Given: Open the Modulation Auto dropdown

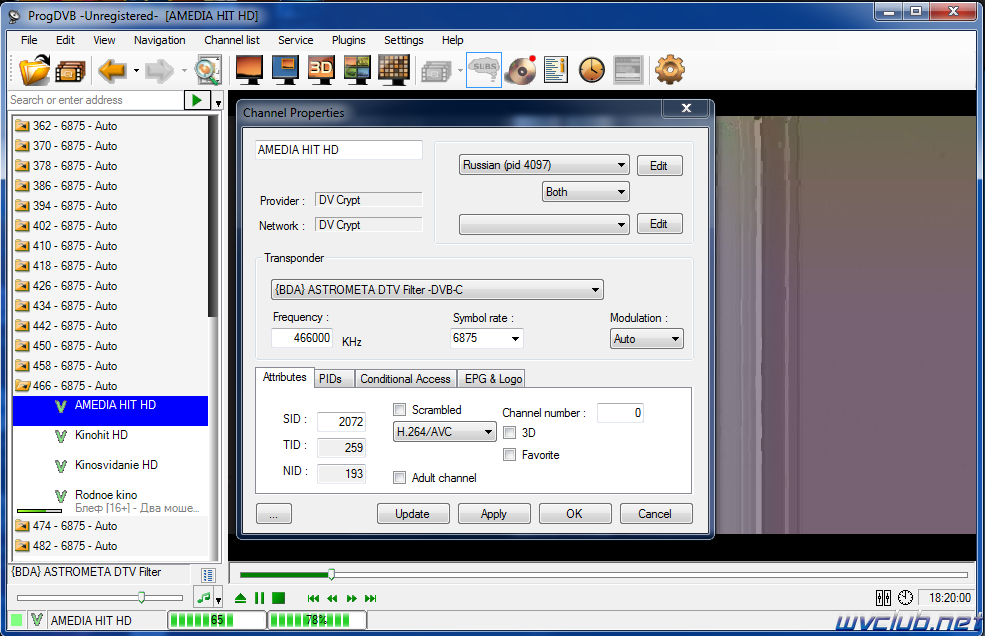Looking at the screenshot, I should [646, 339].
